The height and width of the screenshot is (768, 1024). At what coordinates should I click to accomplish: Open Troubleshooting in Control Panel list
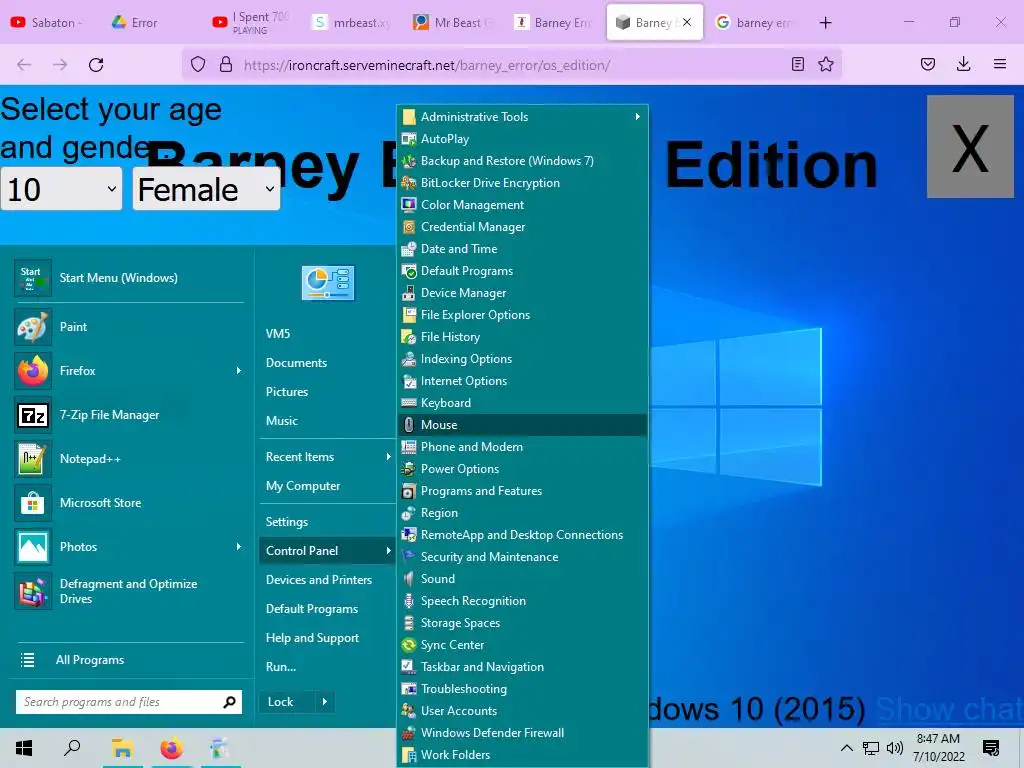click(x=522, y=689)
